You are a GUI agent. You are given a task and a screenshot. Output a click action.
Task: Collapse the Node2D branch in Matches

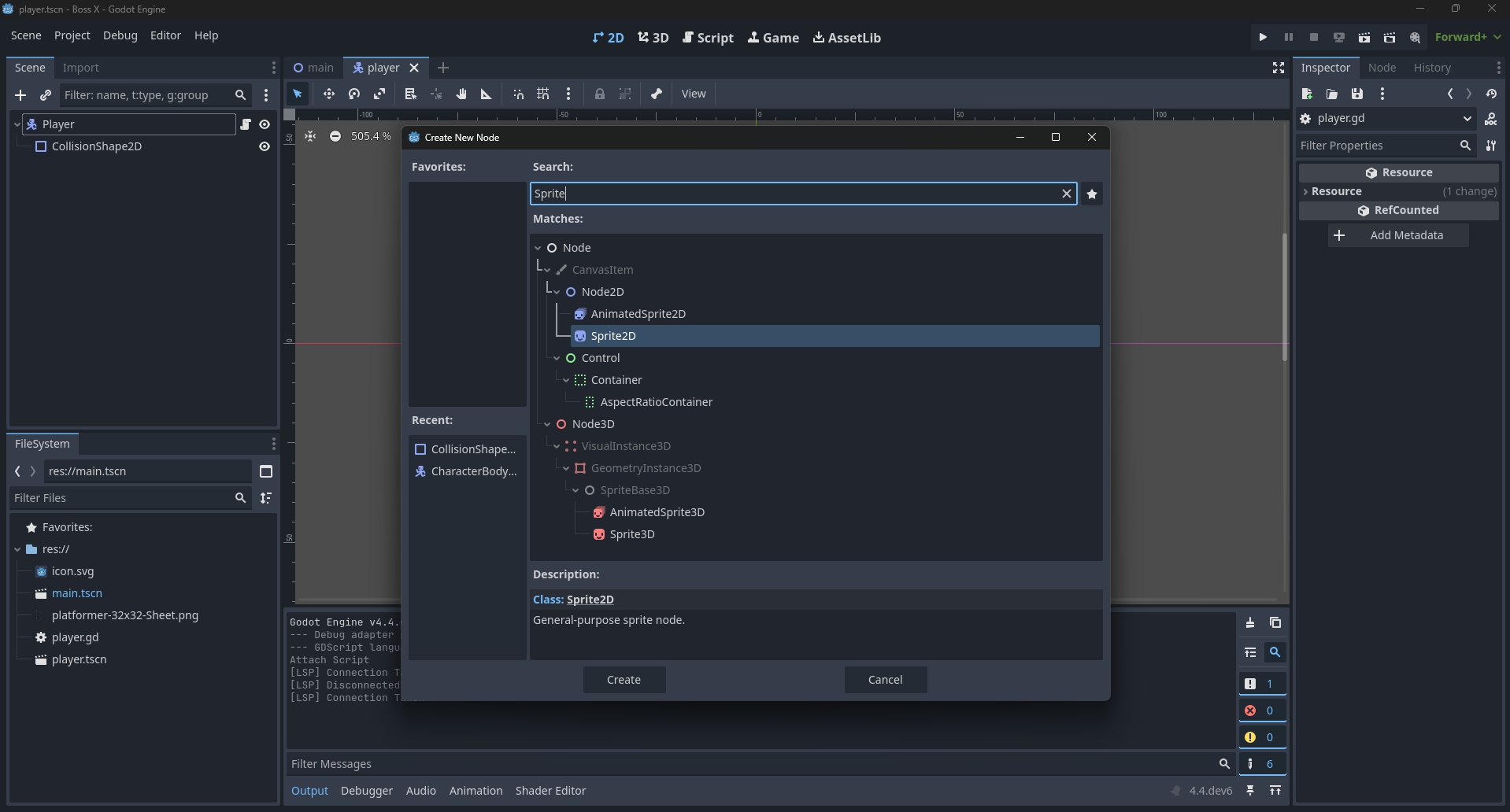557,292
